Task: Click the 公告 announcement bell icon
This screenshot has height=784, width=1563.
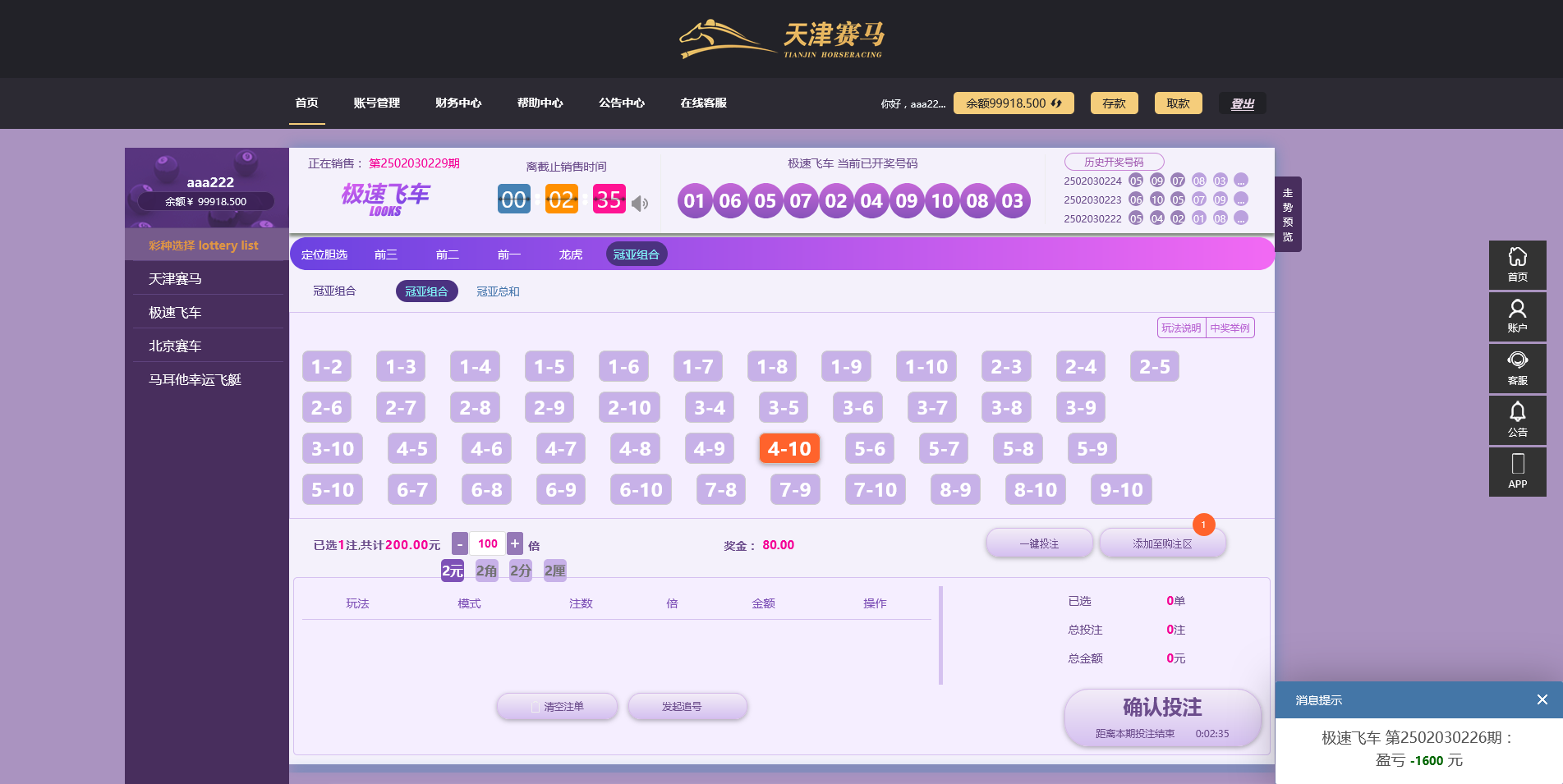Action: click(x=1517, y=420)
